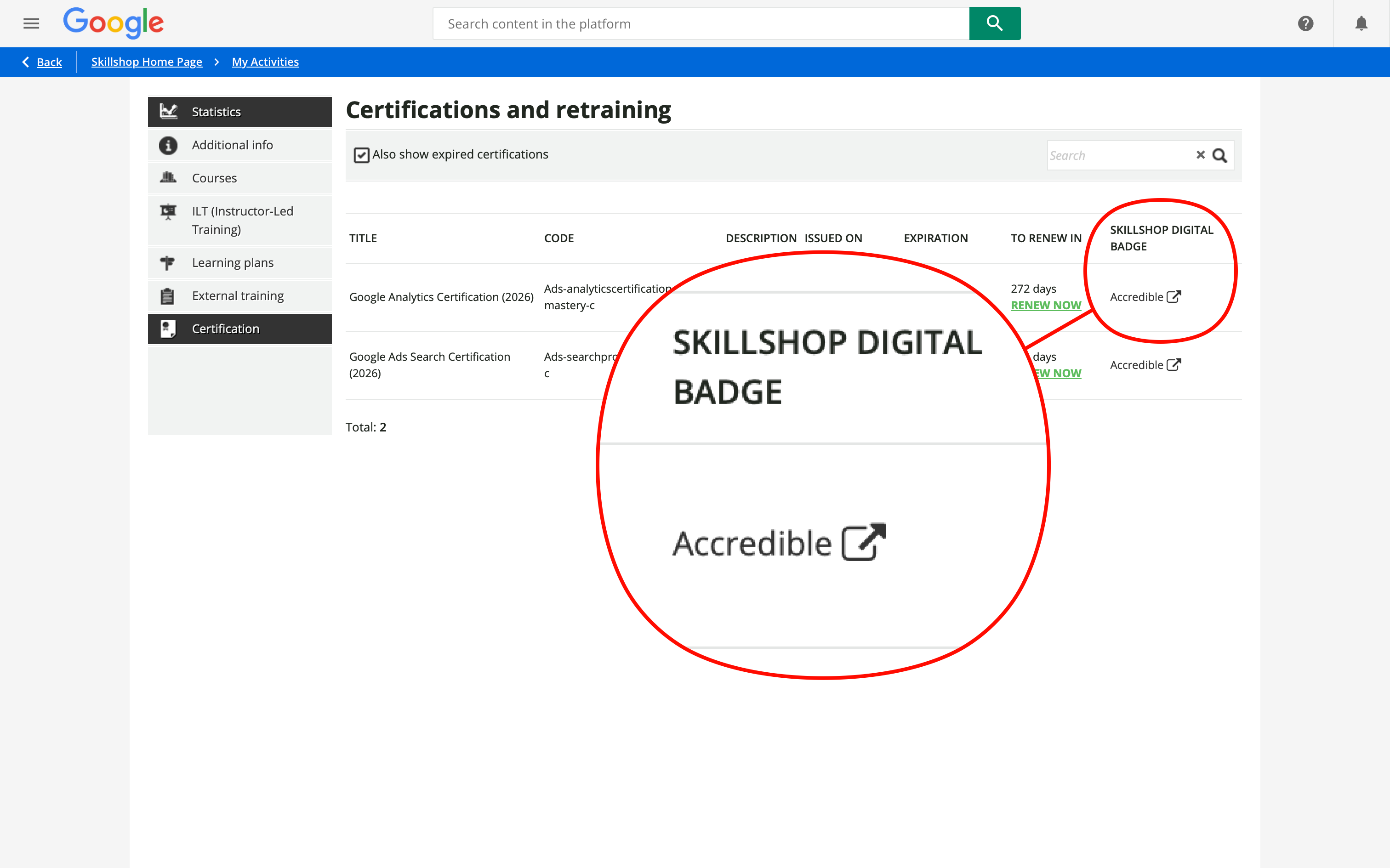Toggle Also show expired certifications checkbox
Image resolution: width=1390 pixels, height=868 pixels.
tap(361, 155)
